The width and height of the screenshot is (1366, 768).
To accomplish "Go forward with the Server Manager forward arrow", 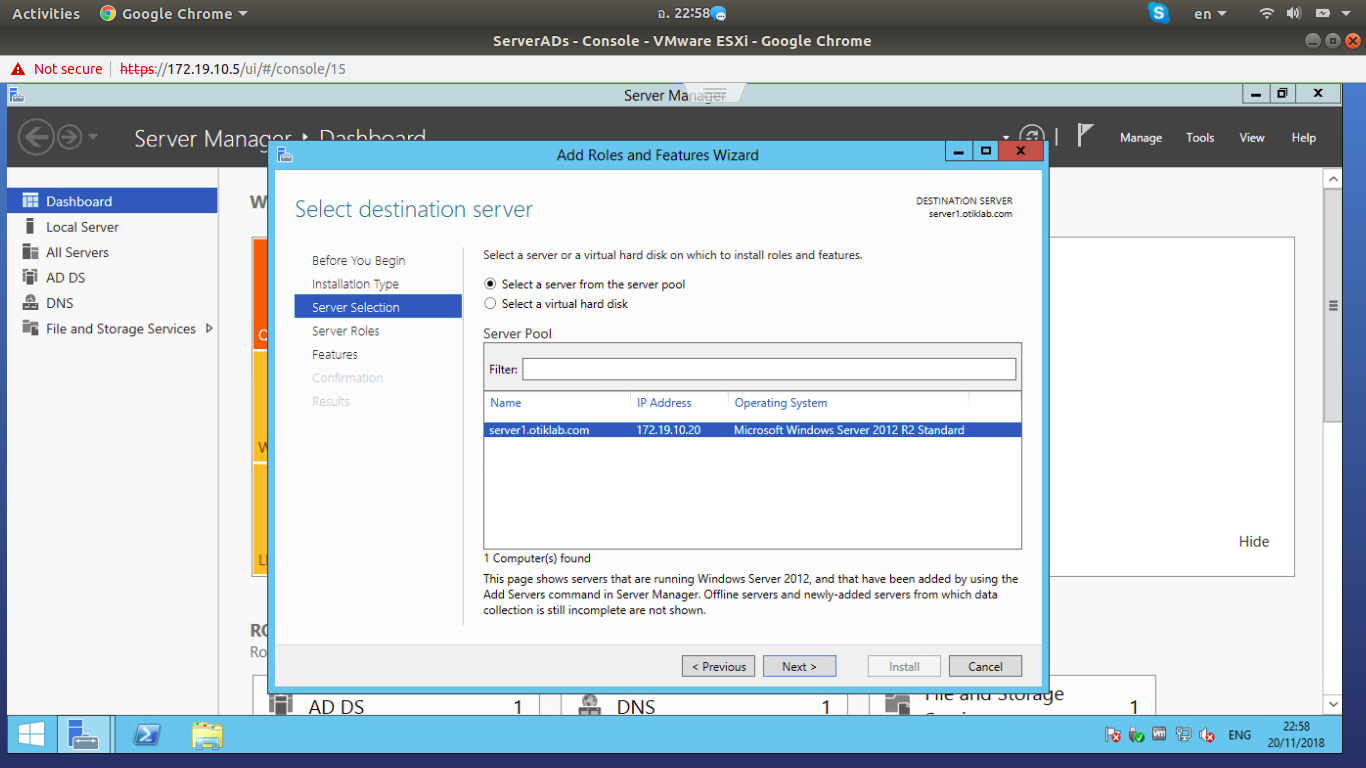I will pos(69,137).
